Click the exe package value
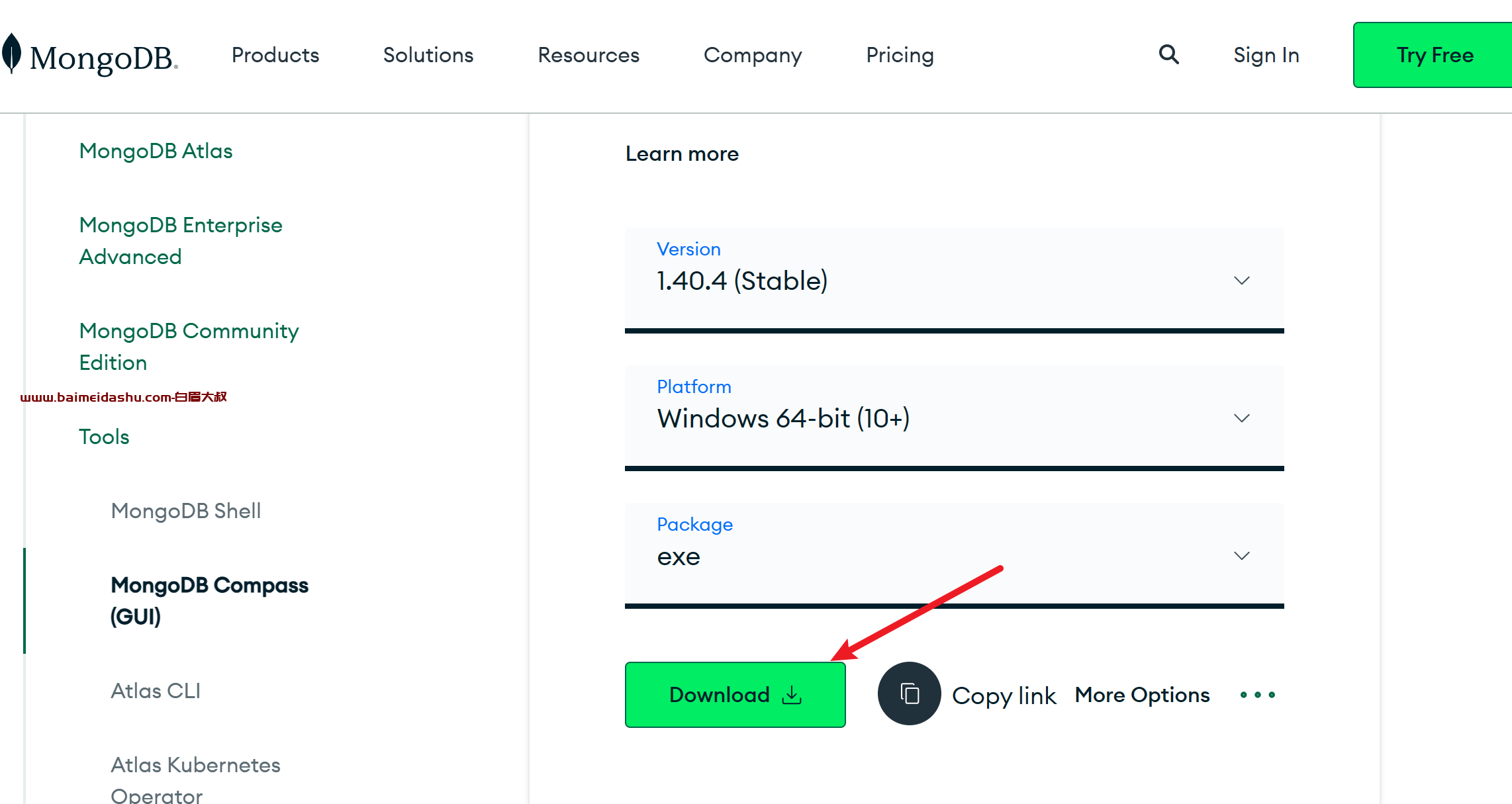 click(x=679, y=557)
